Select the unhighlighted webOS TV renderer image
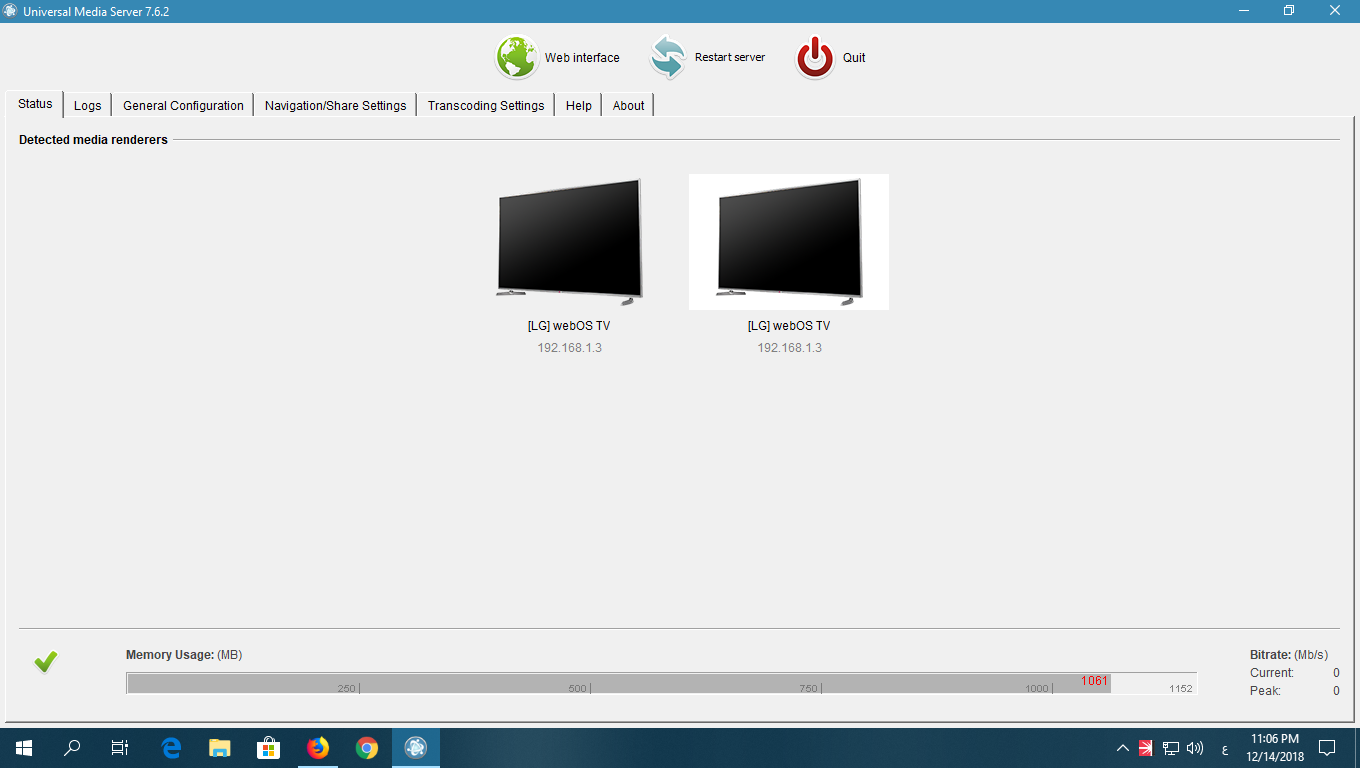 coord(569,242)
